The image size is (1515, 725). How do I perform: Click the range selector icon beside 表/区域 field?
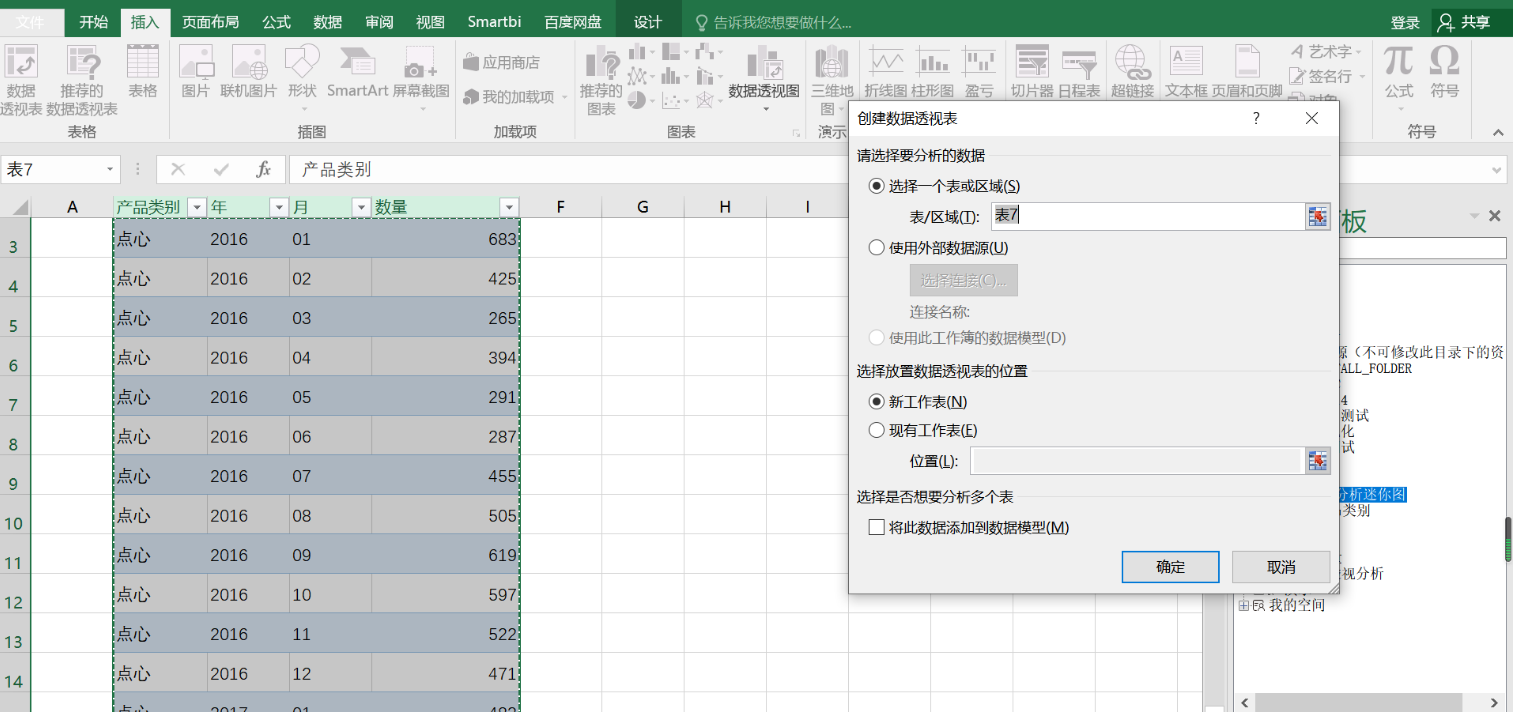coord(1318,216)
